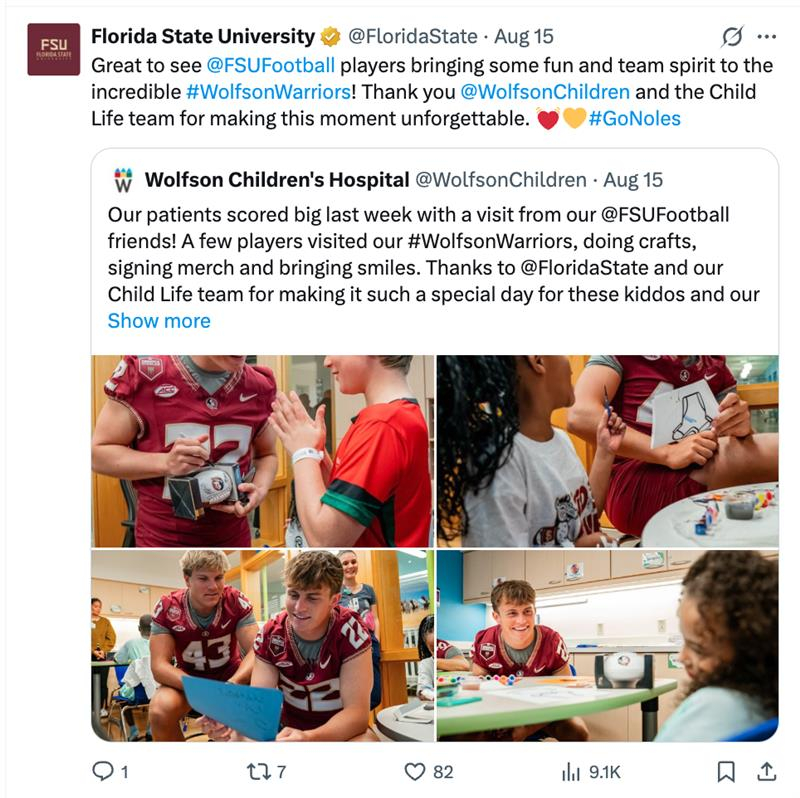Open the three-dot more options menu
The image size is (800, 798).
pyautogui.click(x=767, y=37)
